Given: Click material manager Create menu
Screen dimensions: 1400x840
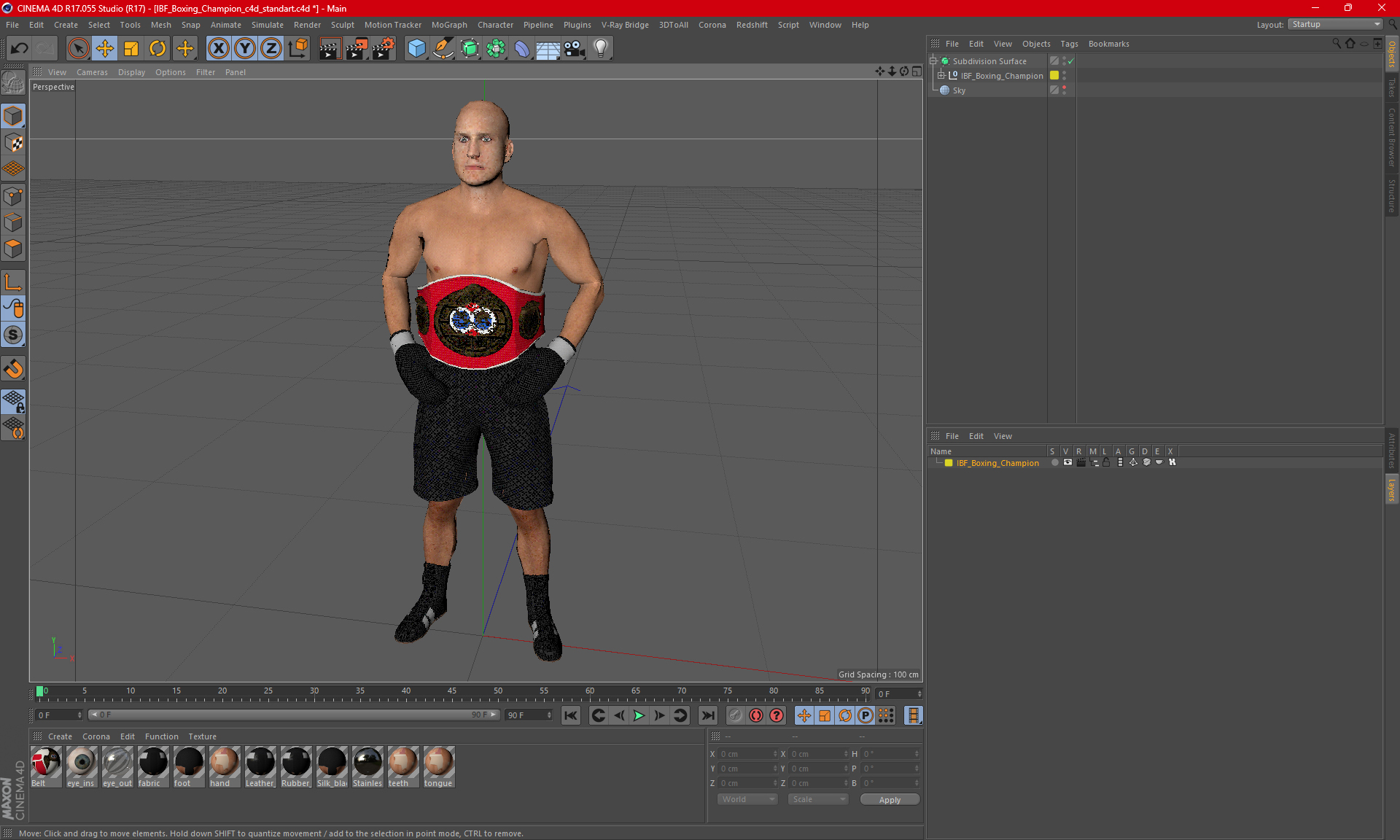Looking at the screenshot, I should [60, 736].
